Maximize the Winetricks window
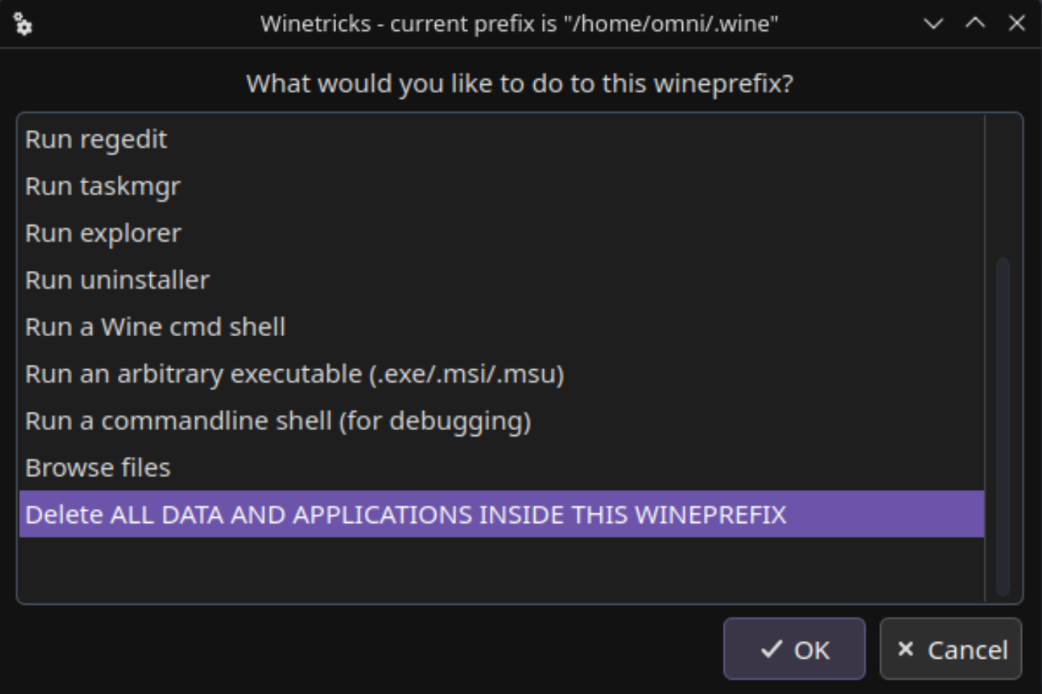Screen dimensions: 1042x694 coord(975,24)
